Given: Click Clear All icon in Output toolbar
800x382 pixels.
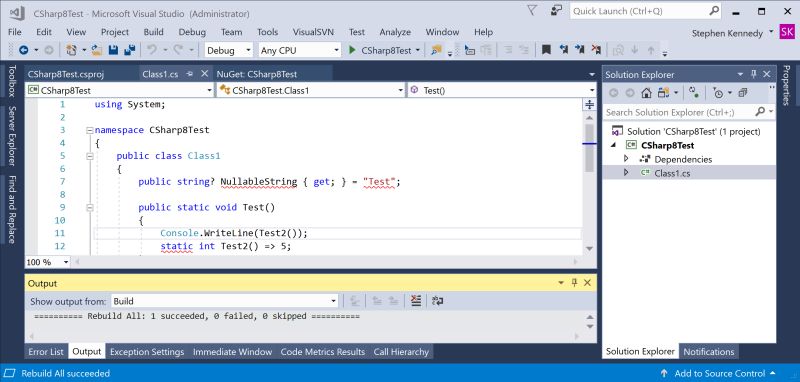Looking at the screenshot, I should (416, 301).
